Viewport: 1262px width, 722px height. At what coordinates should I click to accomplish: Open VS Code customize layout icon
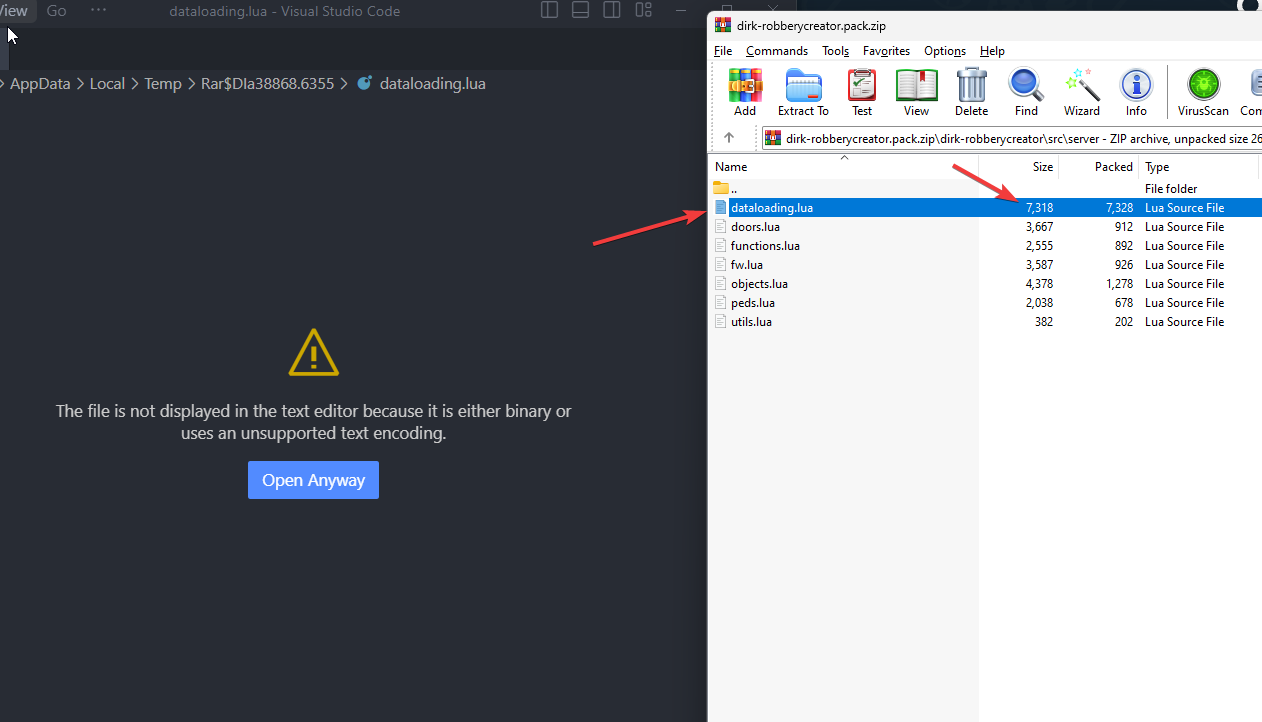click(x=643, y=11)
